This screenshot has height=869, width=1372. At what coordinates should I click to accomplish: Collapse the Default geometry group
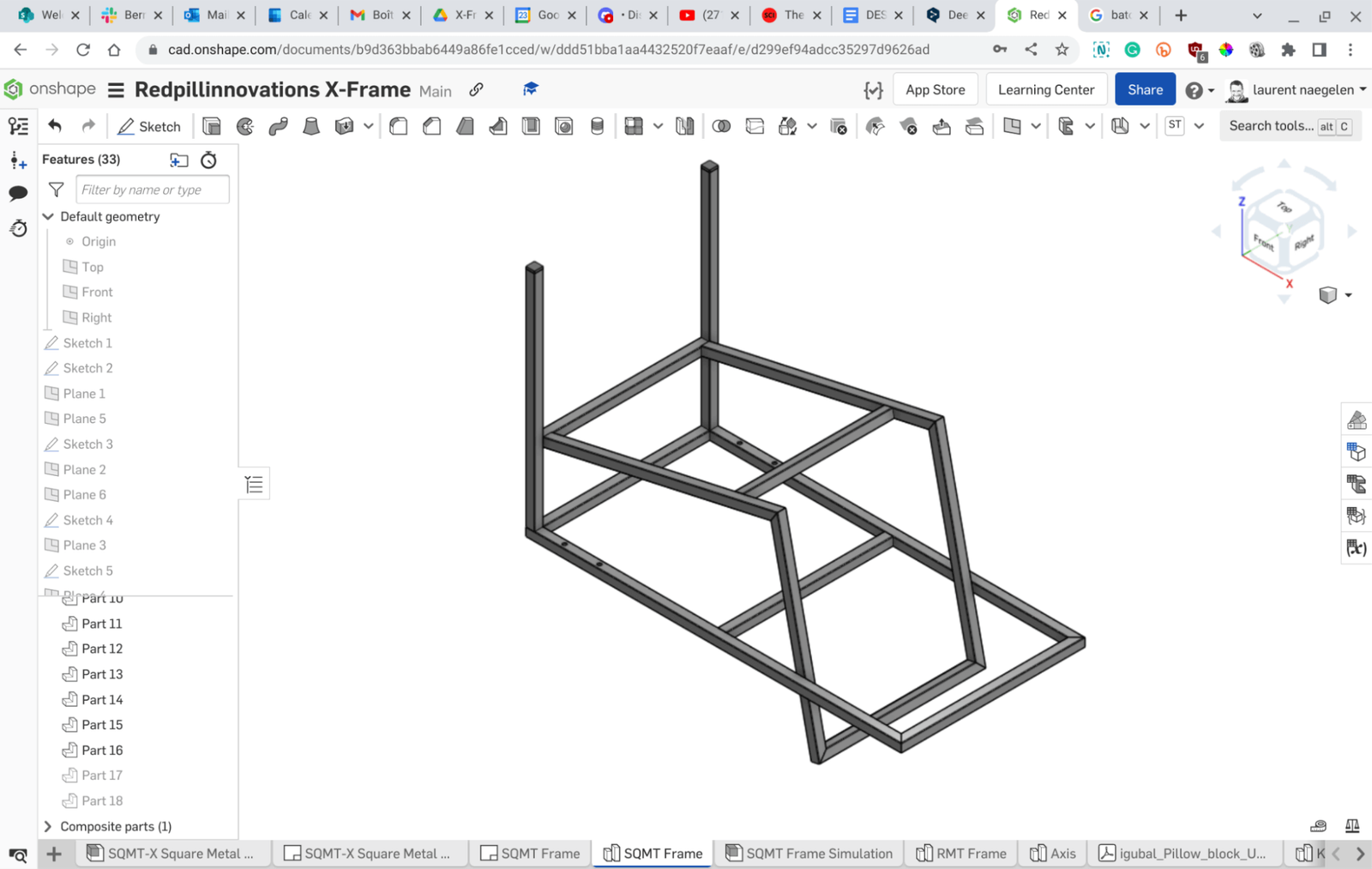(x=48, y=216)
